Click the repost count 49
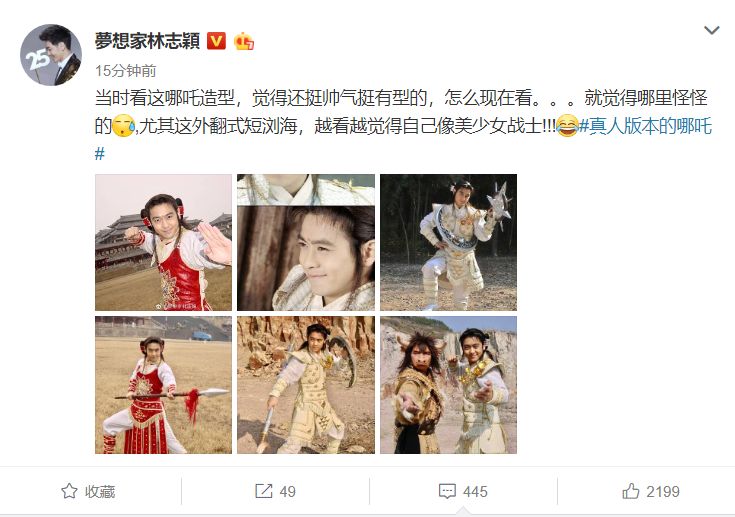This screenshot has width=735, height=517. pos(287,491)
